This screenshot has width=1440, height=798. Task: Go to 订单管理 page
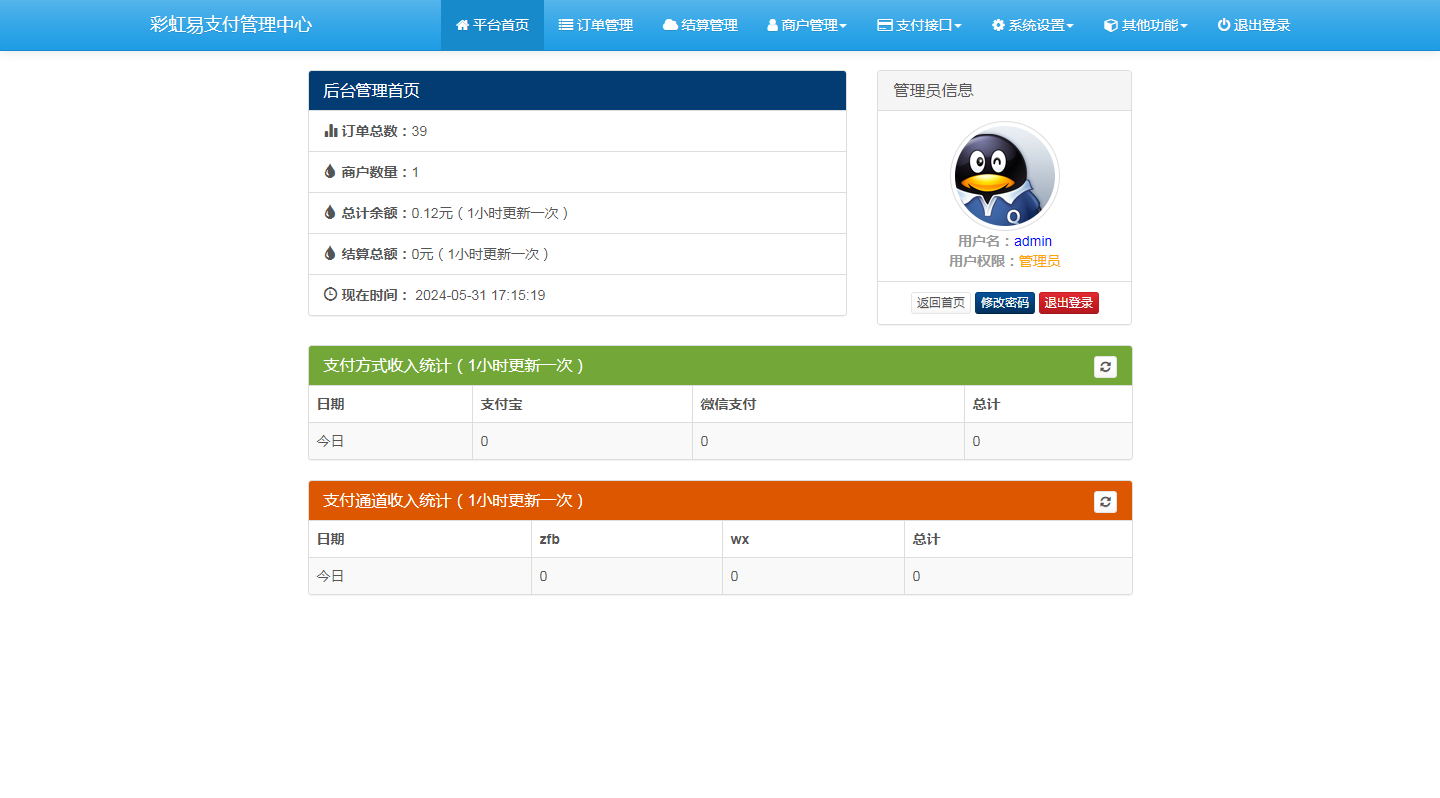pyautogui.click(x=596, y=25)
